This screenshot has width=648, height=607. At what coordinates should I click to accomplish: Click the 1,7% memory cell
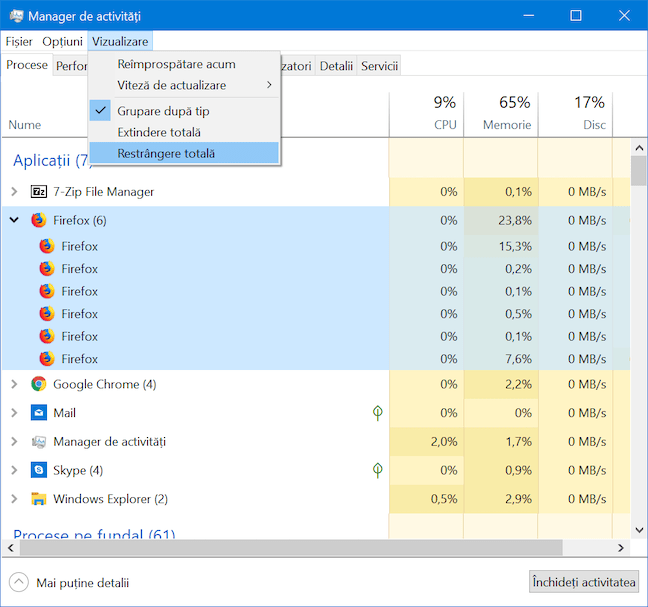pyautogui.click(x=501, y=442)
